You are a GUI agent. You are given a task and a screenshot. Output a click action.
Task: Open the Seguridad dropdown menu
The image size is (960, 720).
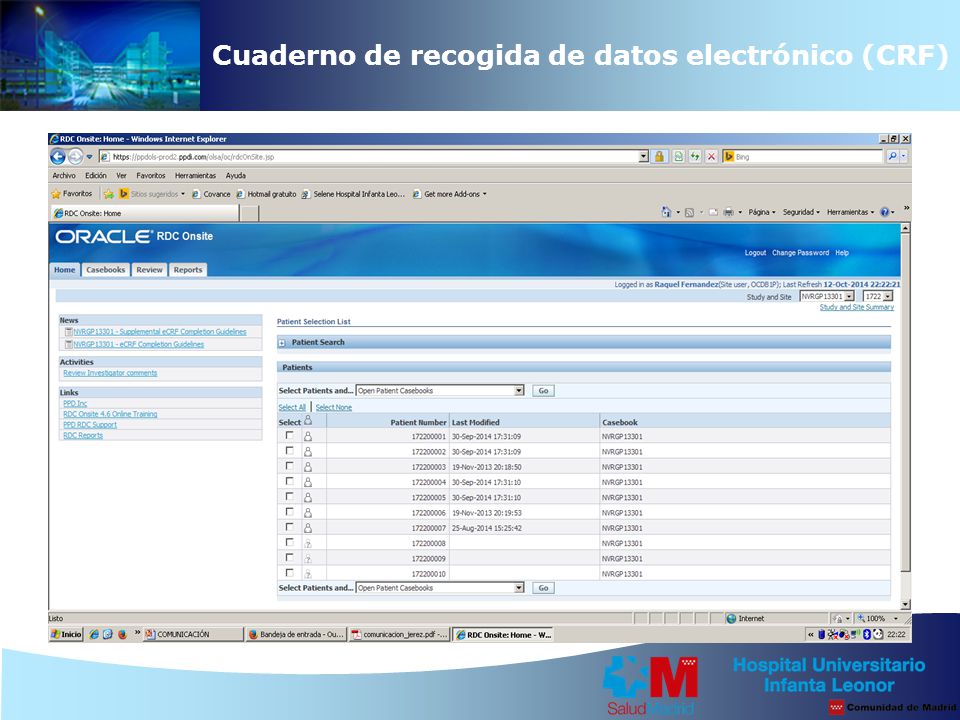pyautogui.click(x=801, y=212)
